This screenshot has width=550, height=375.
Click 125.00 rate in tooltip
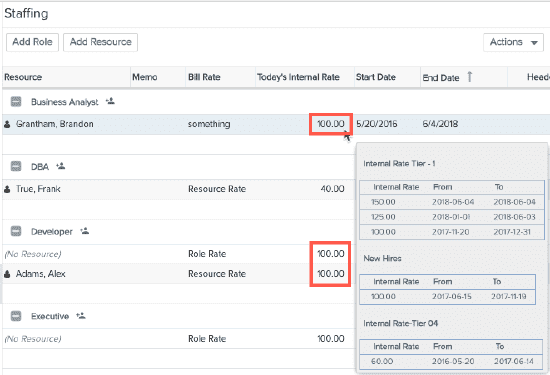(x=383, y=217)
